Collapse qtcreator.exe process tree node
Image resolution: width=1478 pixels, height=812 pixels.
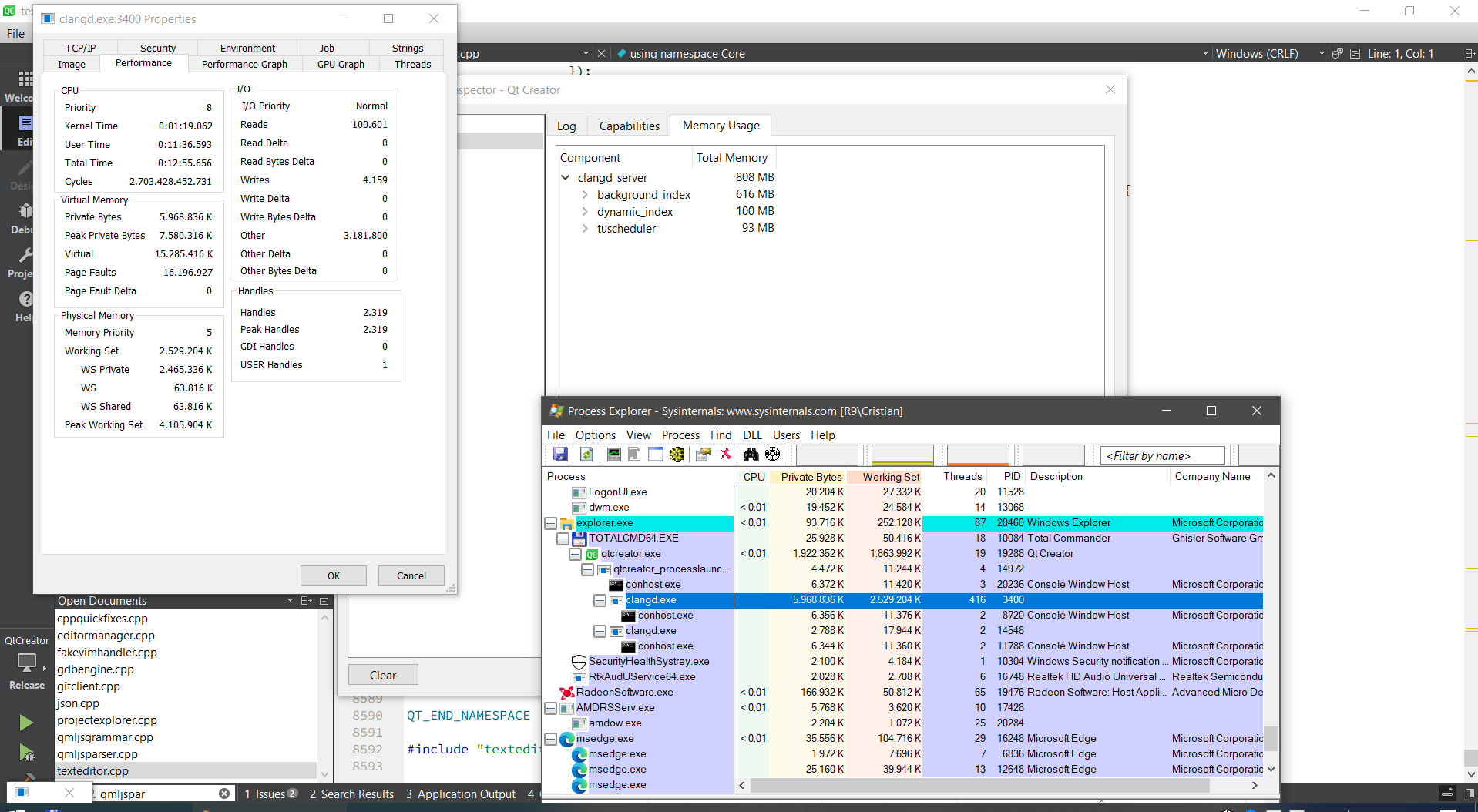click(575, 554)
